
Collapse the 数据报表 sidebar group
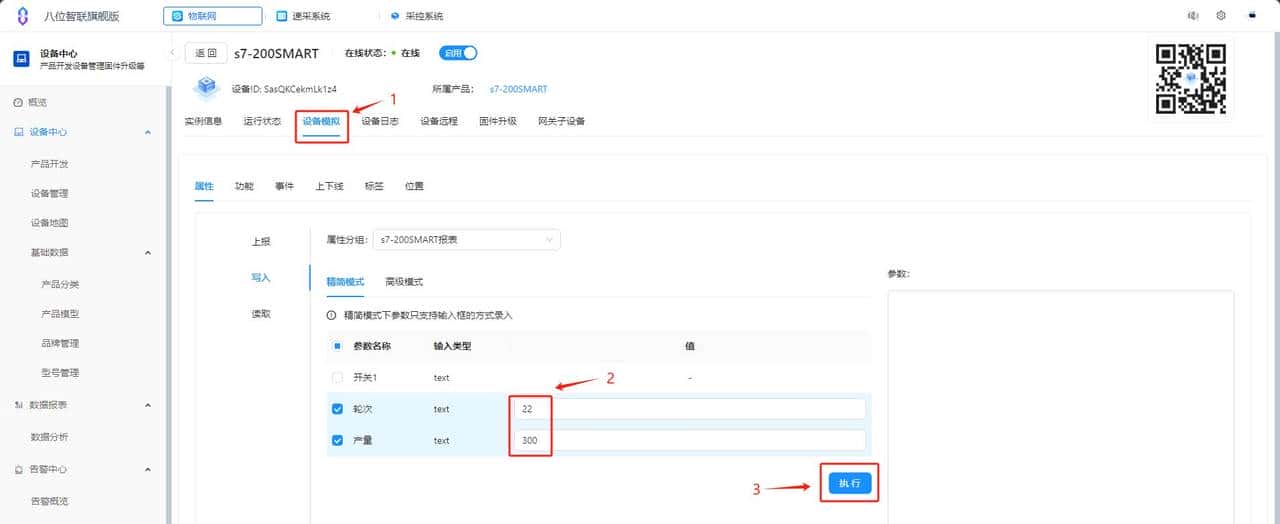click(148, 405)
